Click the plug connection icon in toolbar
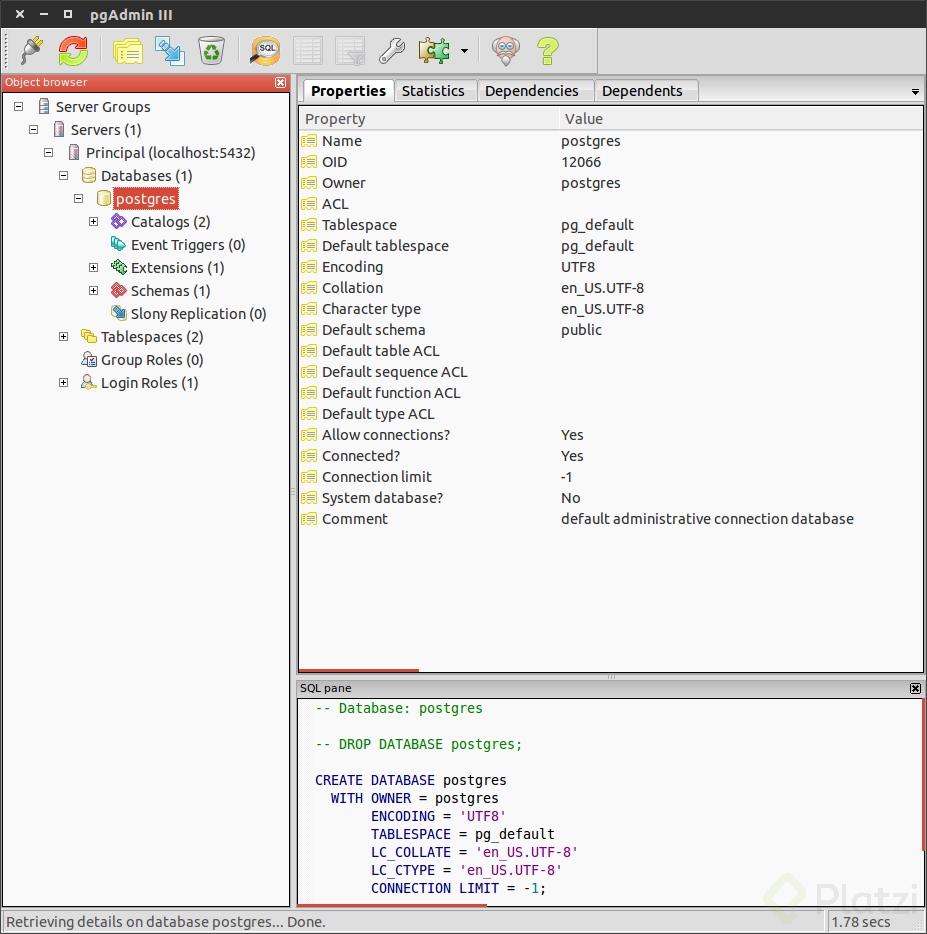This screenshot has height=934, width=927. [x=32, y=50]
